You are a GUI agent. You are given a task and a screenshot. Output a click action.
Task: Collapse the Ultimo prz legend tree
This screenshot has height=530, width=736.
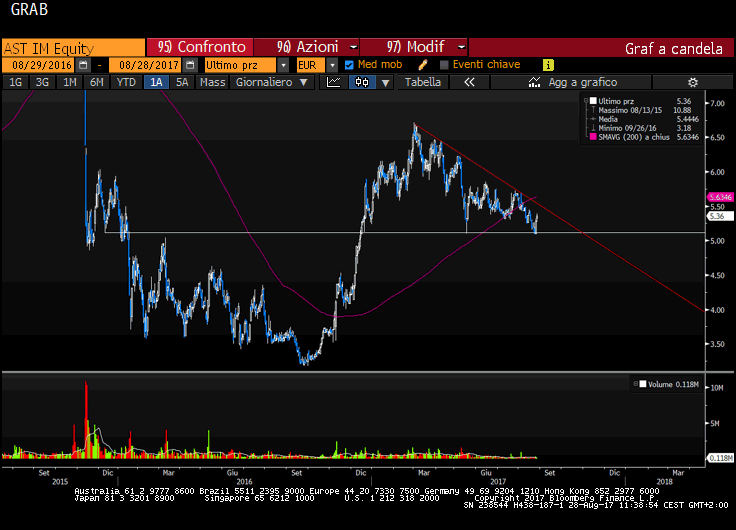coord(586,102)
